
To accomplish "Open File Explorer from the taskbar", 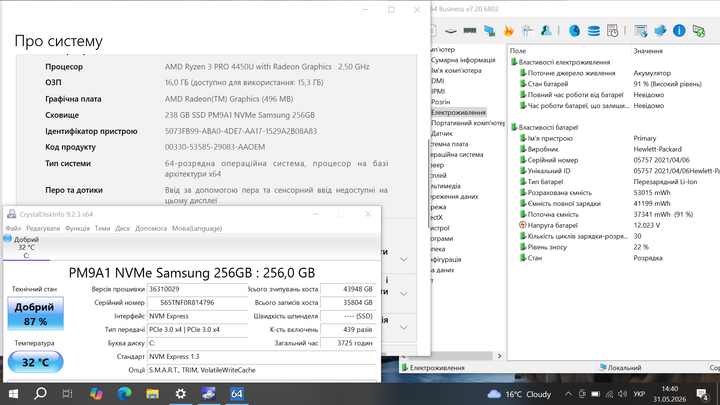I will point(152,394).
